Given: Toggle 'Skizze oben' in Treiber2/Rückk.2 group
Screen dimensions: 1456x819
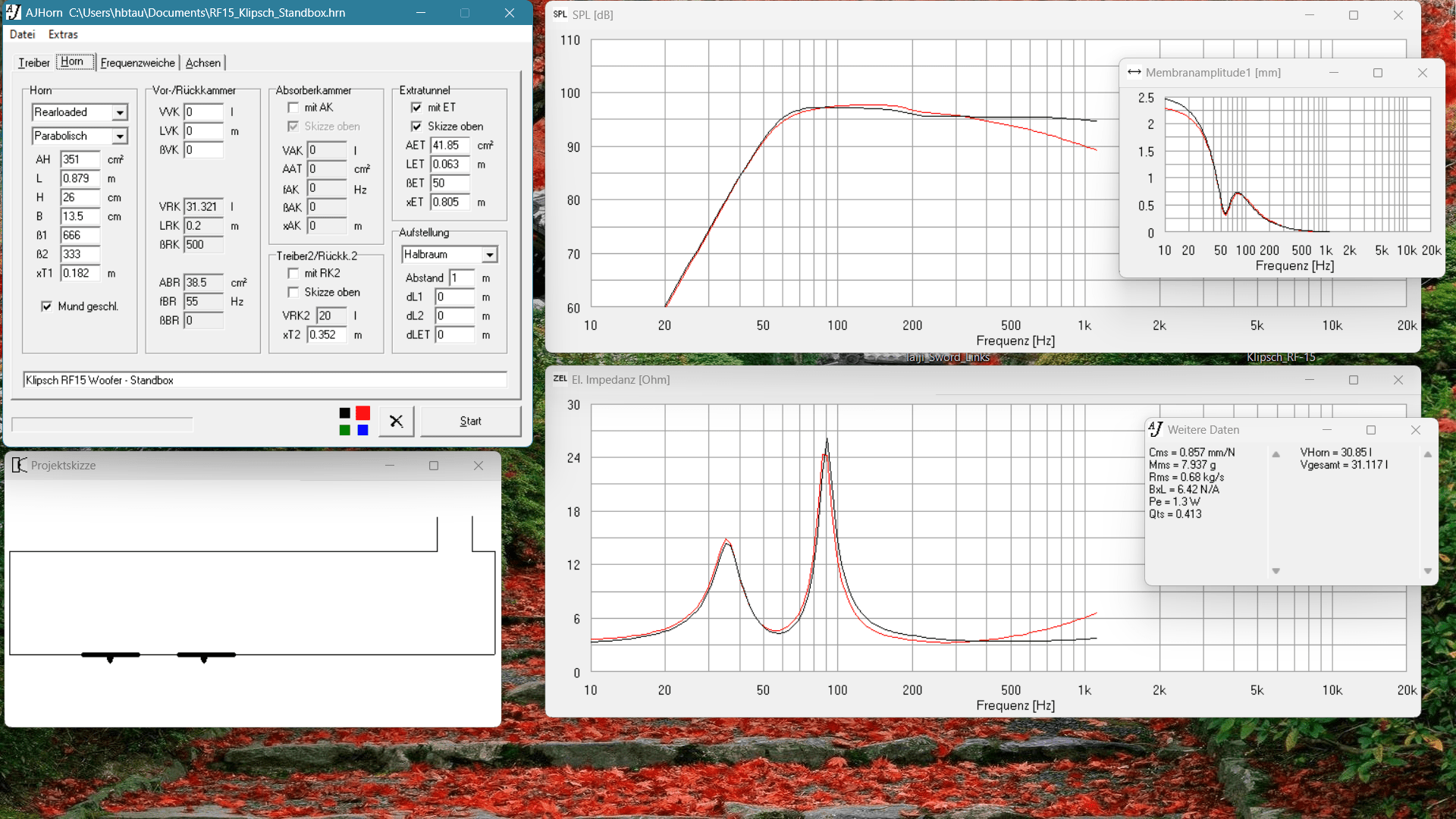Looking at the screenshot, I should 293,292.
